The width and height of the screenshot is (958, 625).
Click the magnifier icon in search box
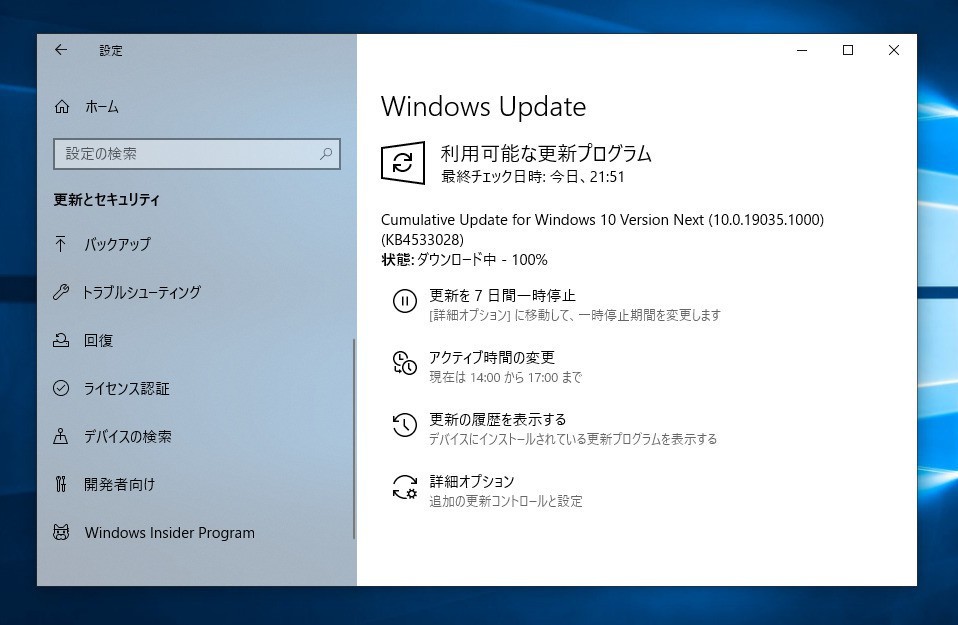pyautogui.click(x=326, y=154)
